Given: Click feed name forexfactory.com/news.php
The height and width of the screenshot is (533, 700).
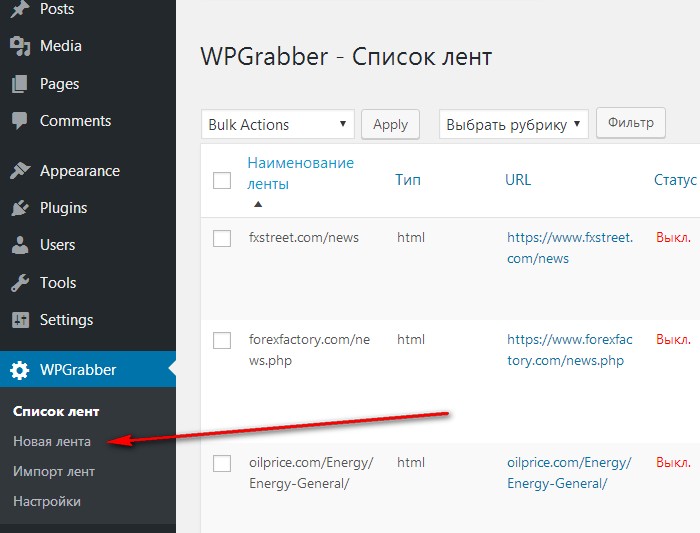Looking at the screenshot, I should (x=309, y=350).
